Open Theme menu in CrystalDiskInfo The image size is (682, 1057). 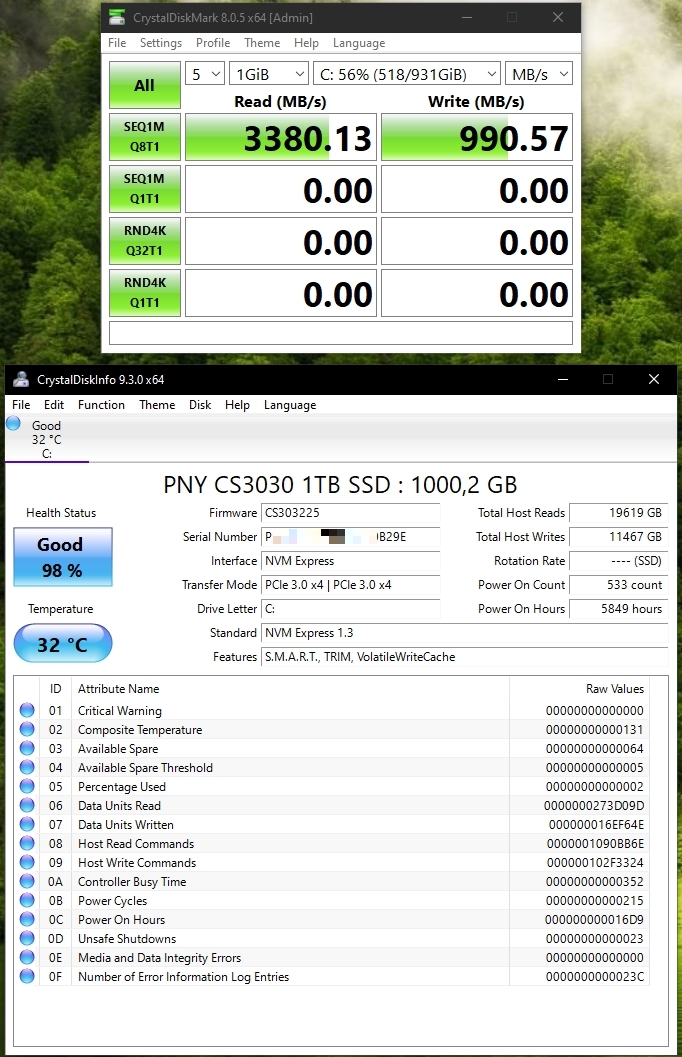click(x=157, y=404)
